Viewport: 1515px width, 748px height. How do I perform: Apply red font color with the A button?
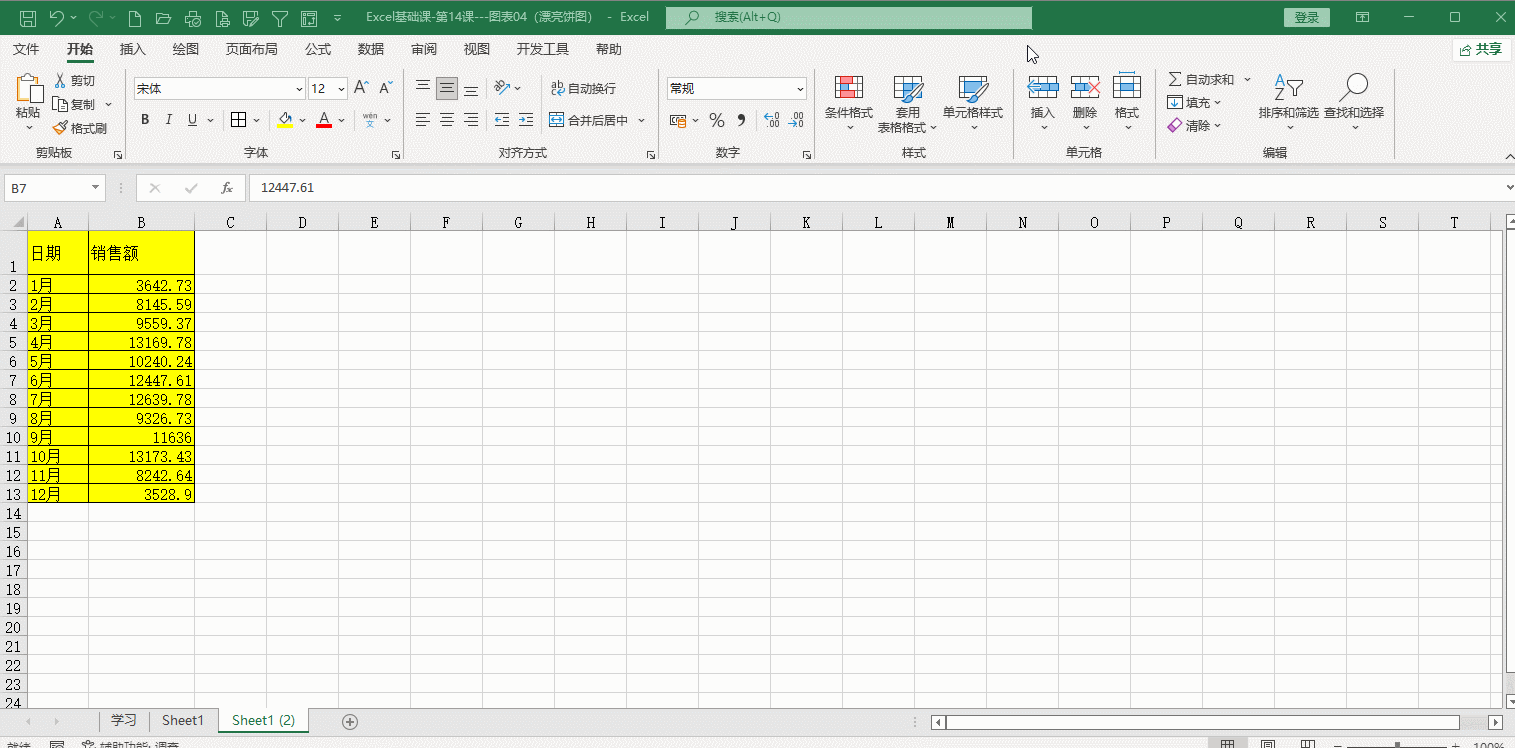tap(324, 120)
